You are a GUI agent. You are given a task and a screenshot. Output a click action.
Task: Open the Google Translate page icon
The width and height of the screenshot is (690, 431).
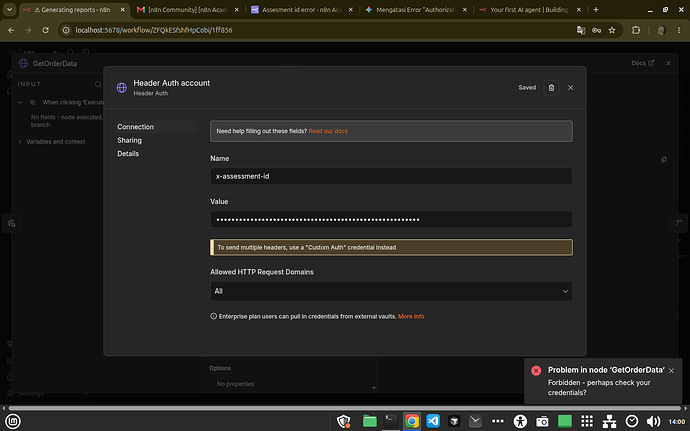point(581,30)
